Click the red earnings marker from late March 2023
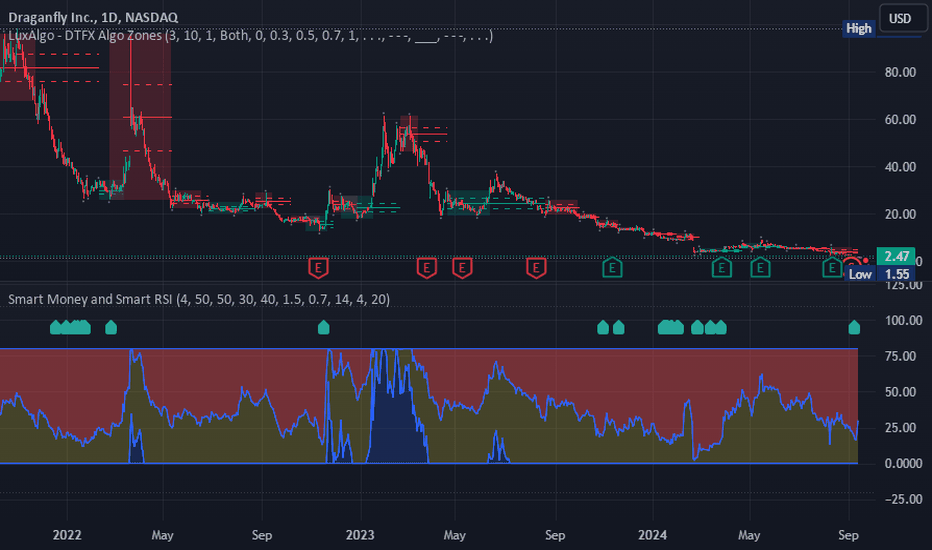This screenshot has width=932, height=550. click(426, 268)
